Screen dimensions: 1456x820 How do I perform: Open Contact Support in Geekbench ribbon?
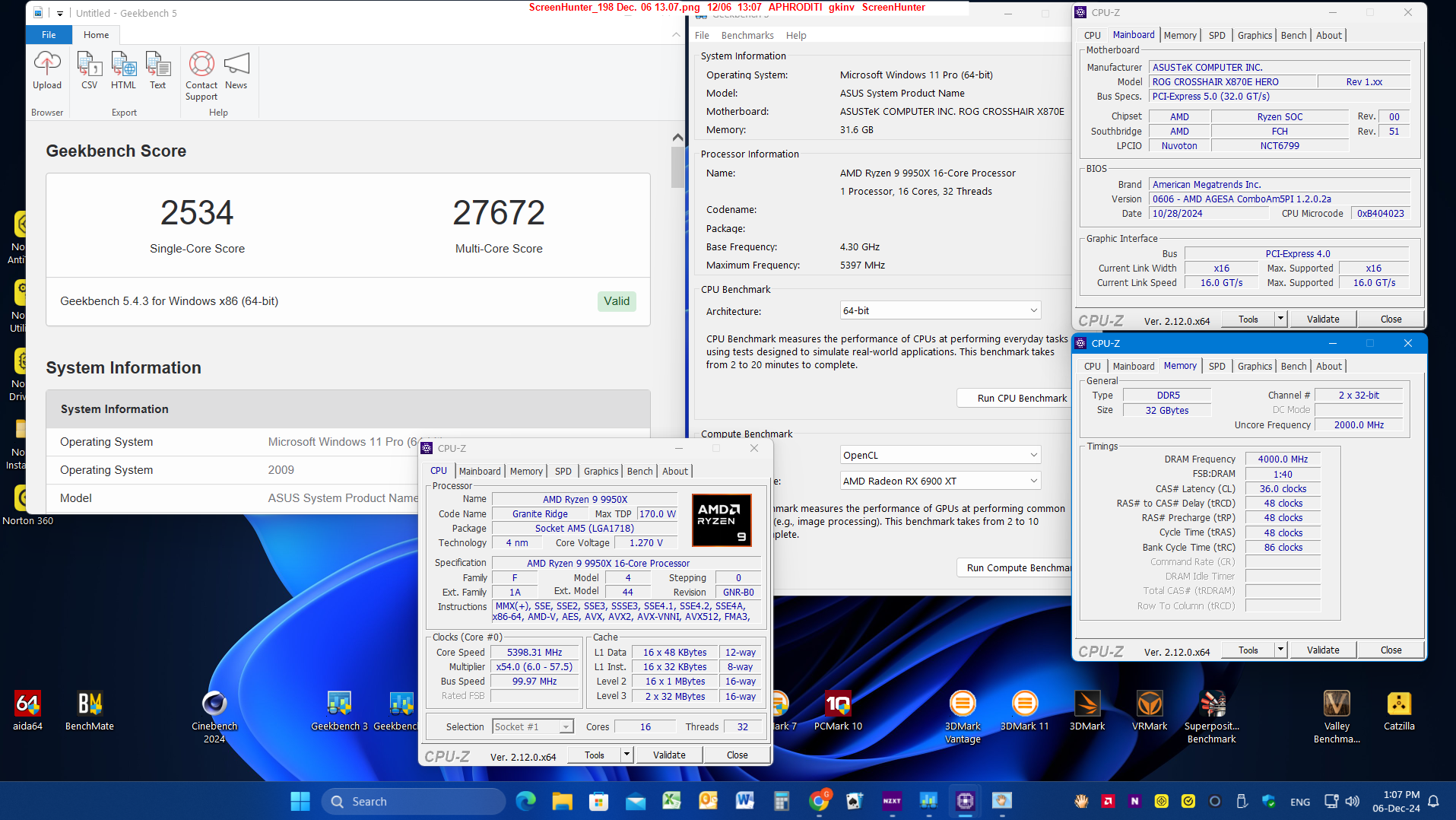click(201, 76)
